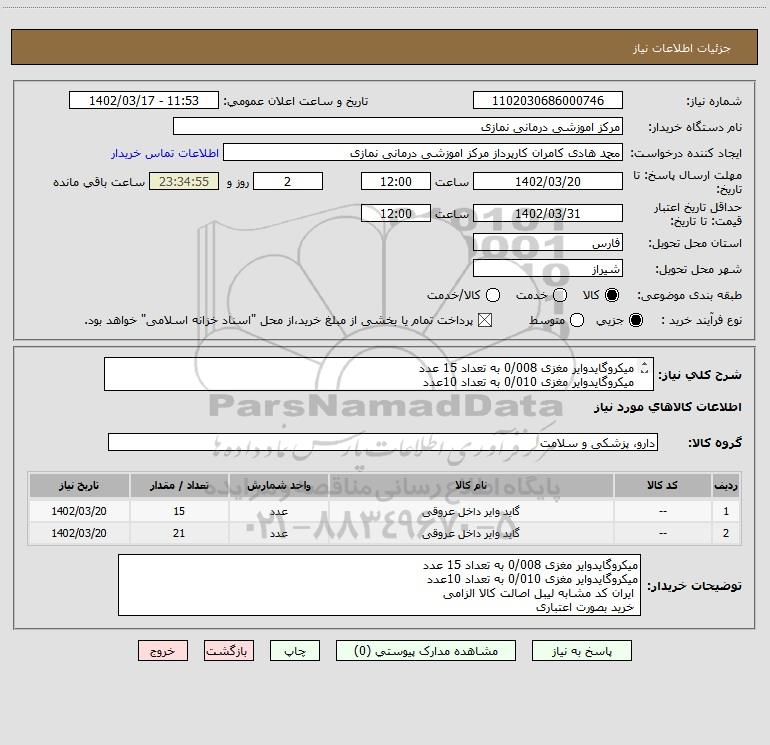Click the واحد شمارش column header

click(278, 486)
